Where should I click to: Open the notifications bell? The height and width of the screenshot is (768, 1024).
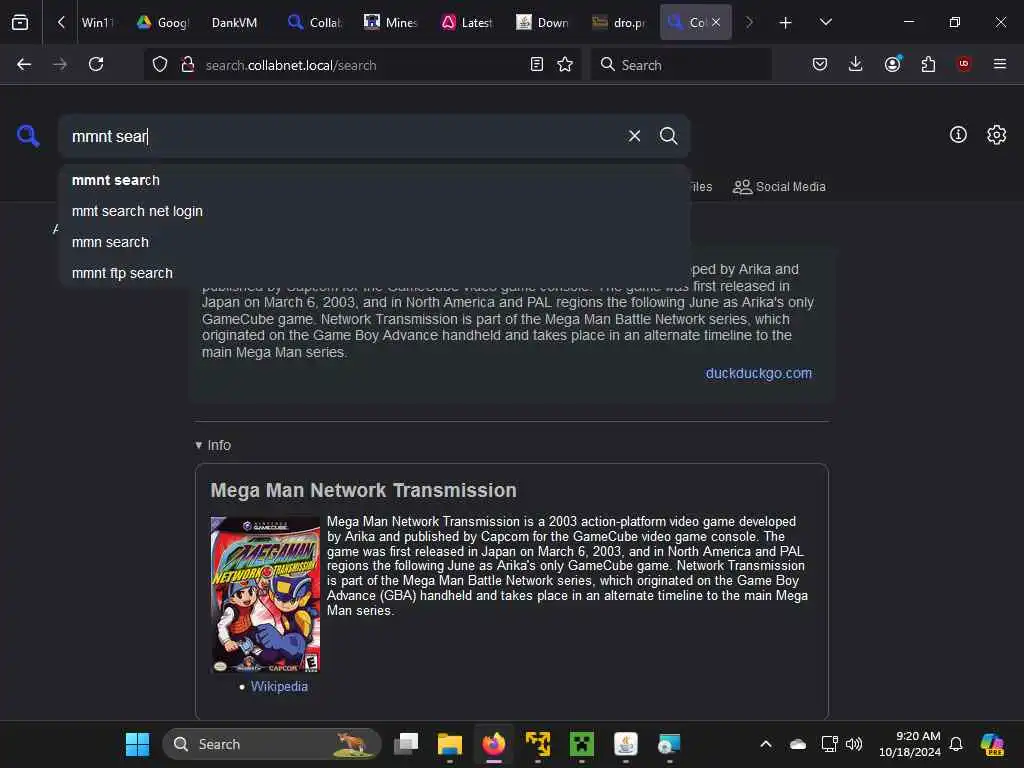[x=955, y=744]
